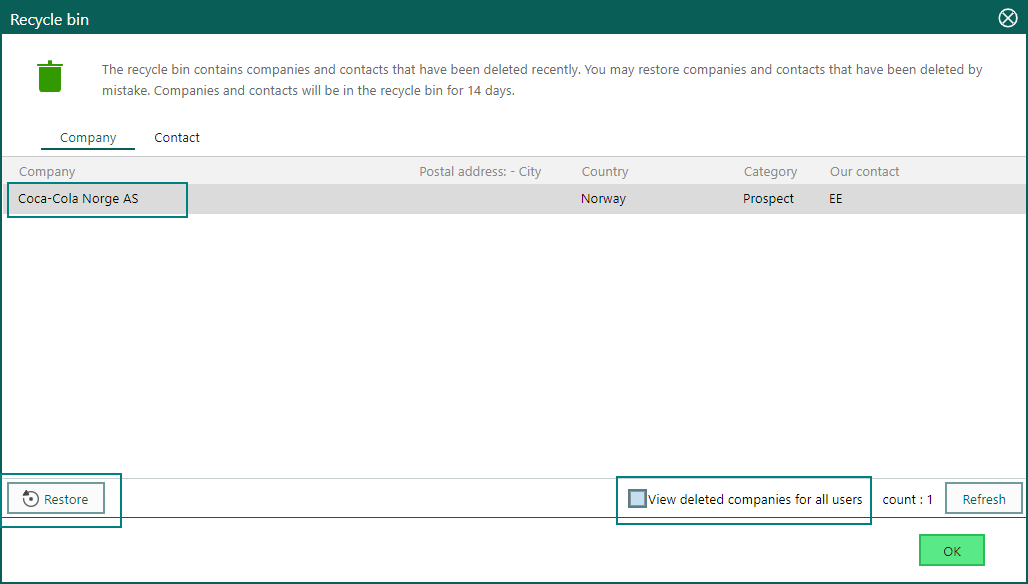Viewport: 1028px width, 584px height.
Task: Select the Company tab
Action: [x=88, y=138]
